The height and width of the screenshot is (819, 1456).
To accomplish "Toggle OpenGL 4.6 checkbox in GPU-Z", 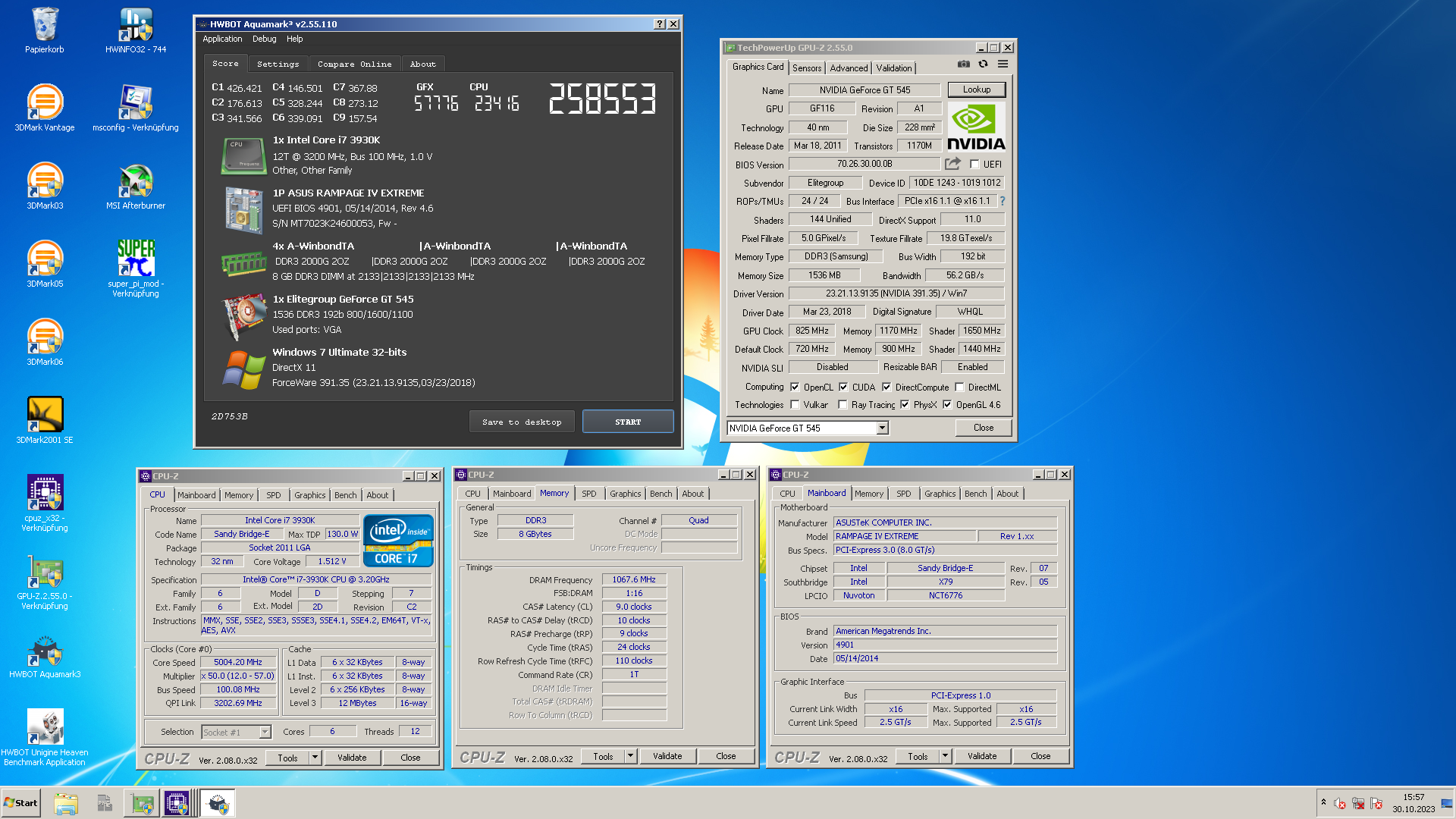I will (x=947, y=405).
